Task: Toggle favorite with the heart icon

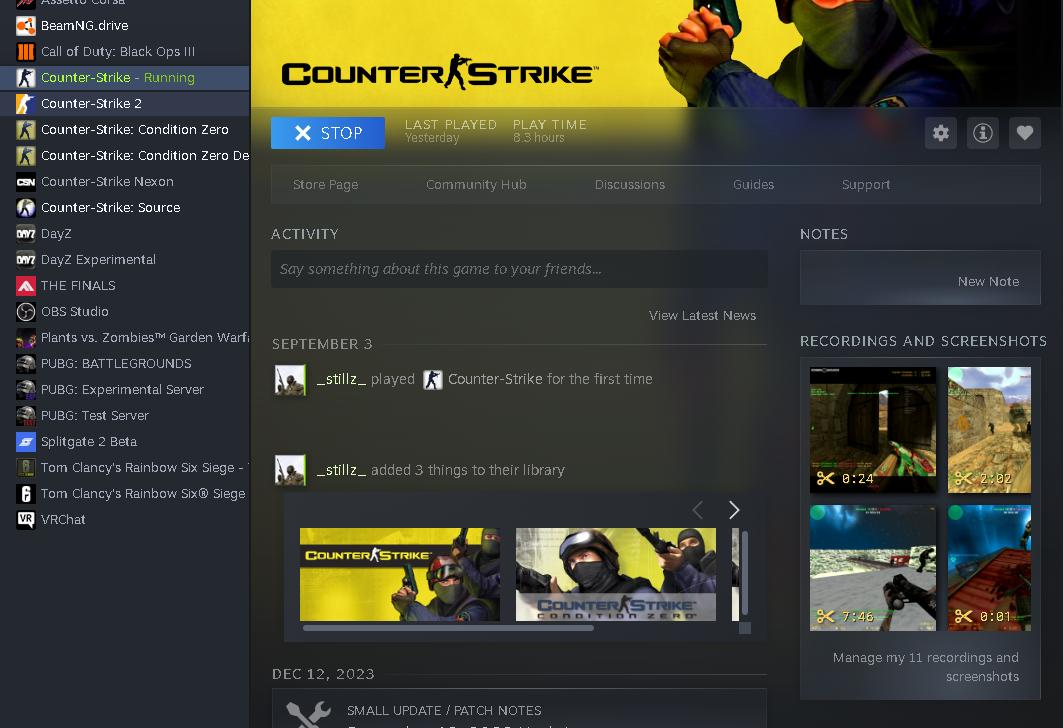Action: coord(1024,133)
